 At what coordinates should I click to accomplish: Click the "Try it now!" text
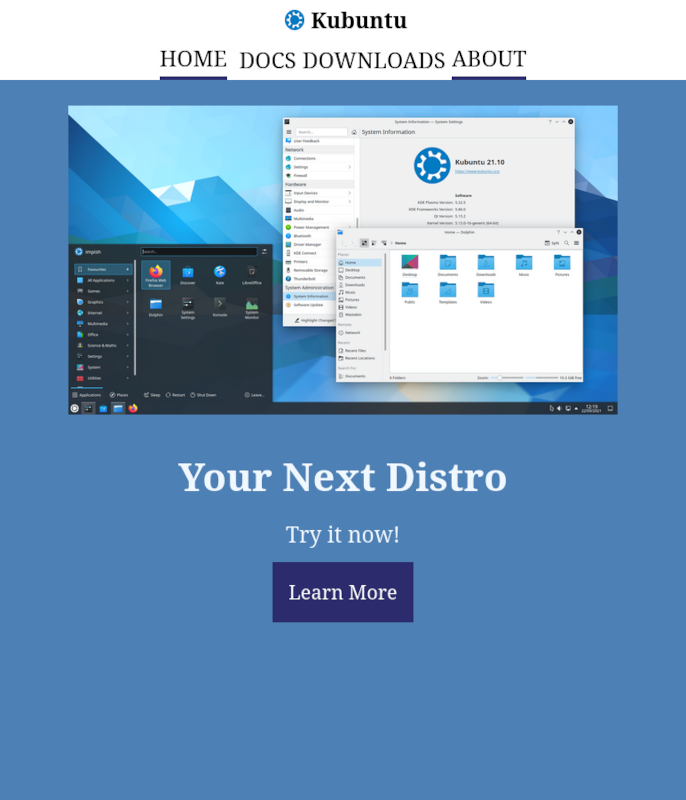pyautogui.click(x=343, y=535)
